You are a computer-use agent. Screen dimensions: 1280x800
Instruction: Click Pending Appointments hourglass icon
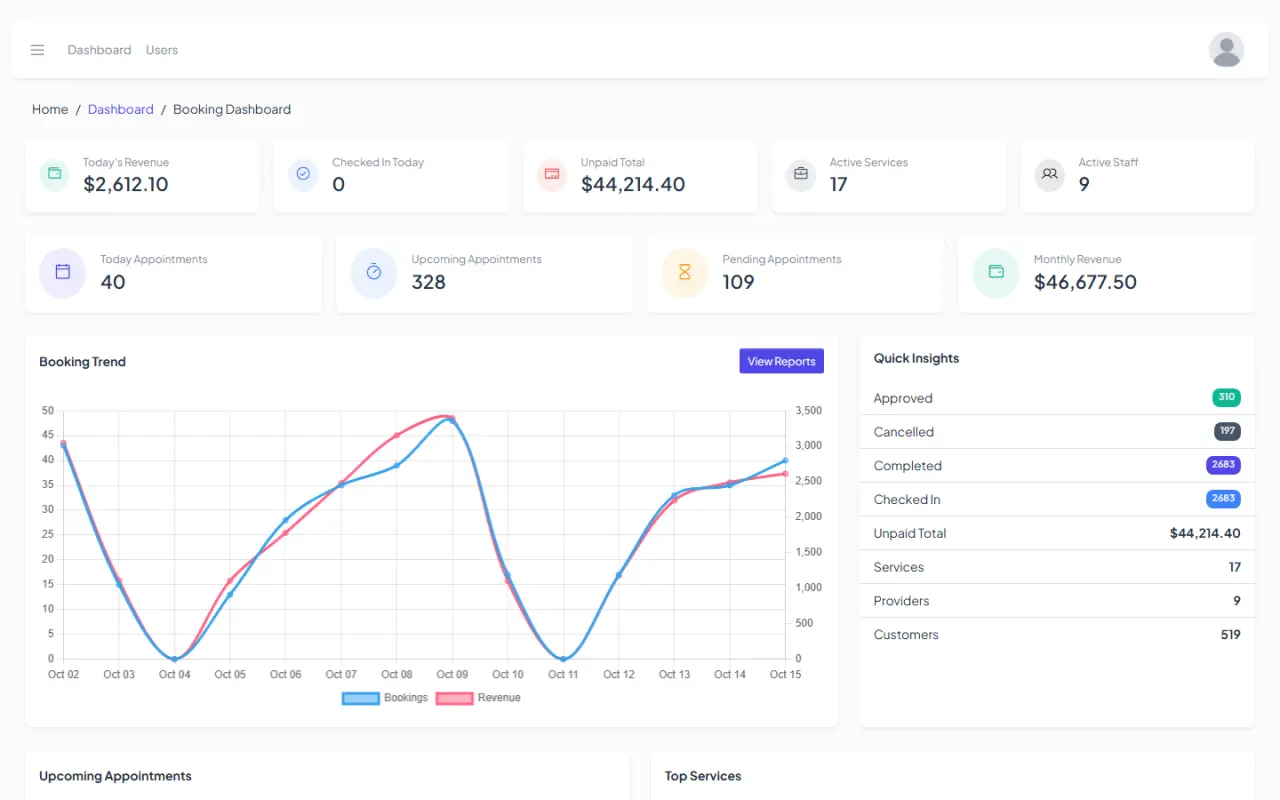point(685,272)
